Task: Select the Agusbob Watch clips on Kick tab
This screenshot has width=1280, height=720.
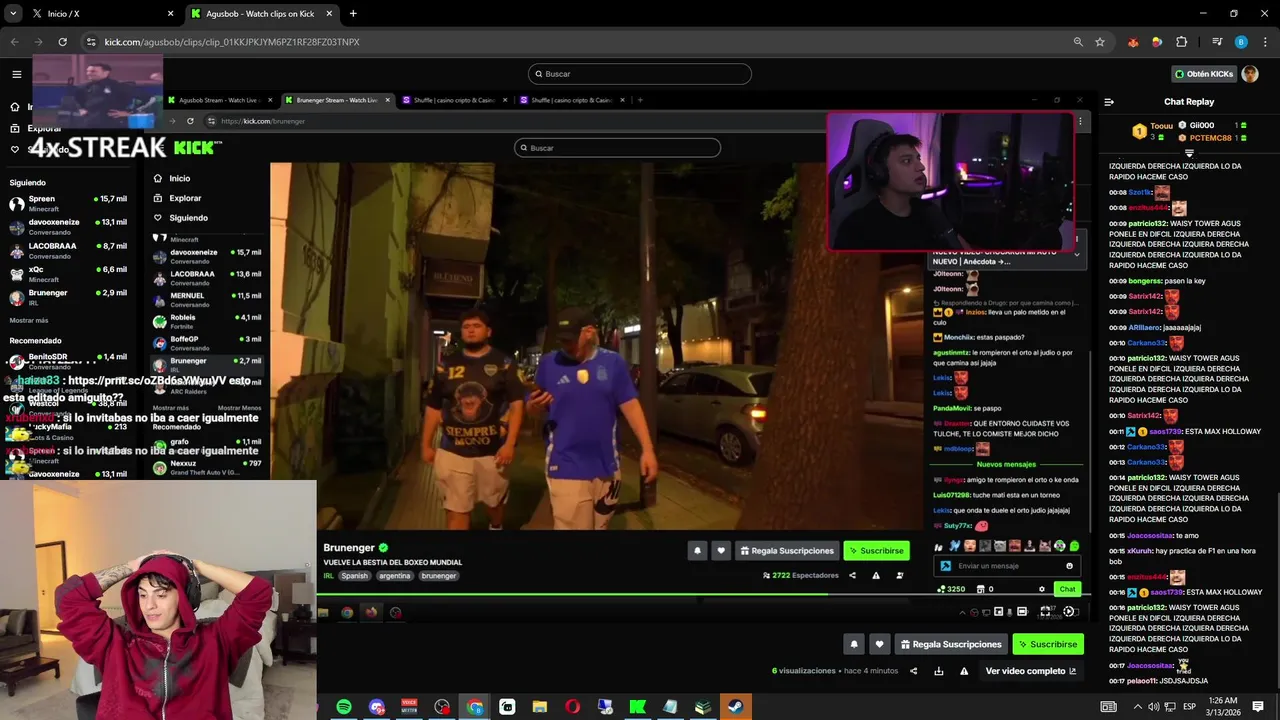Action: point(260,14)
